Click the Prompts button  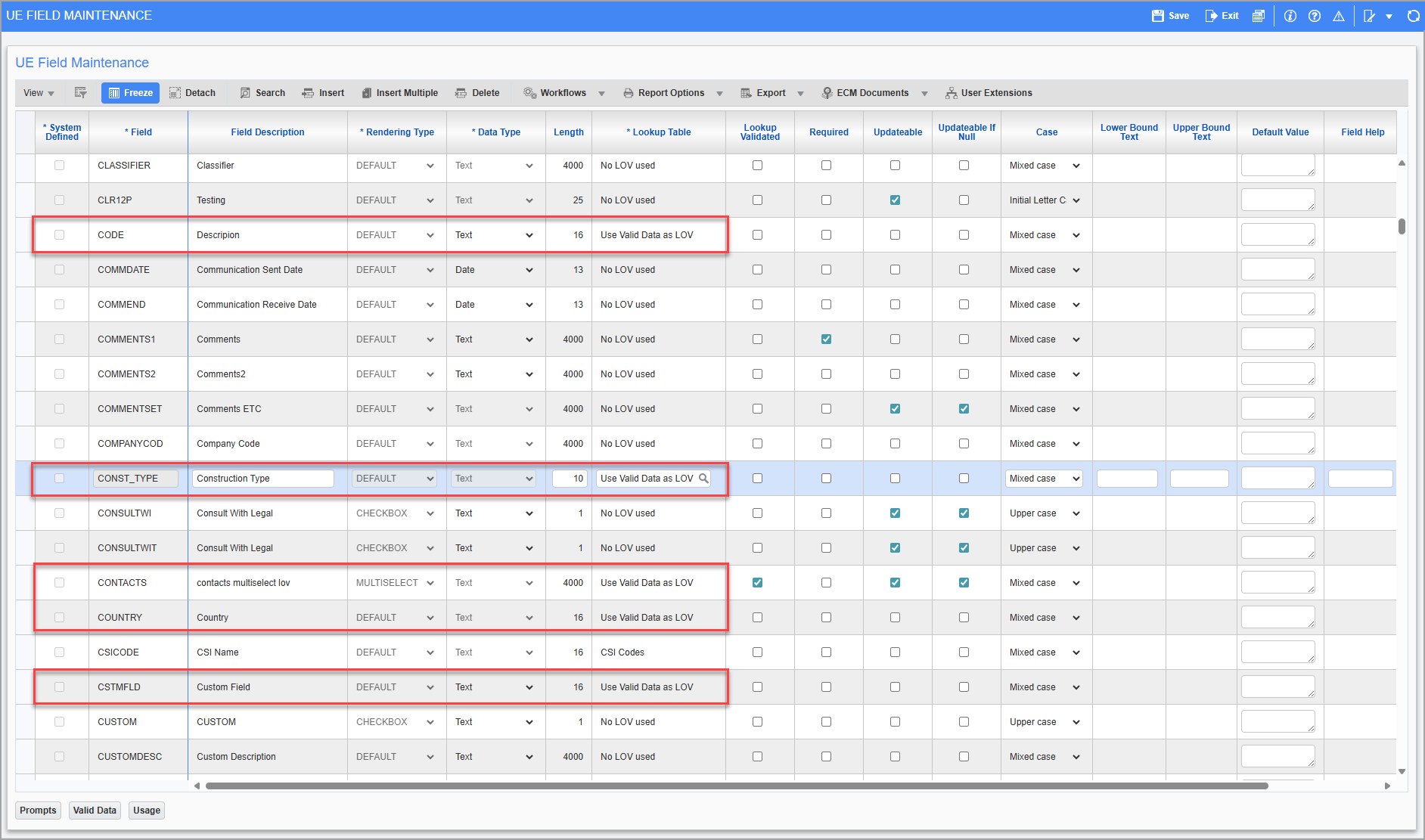coord(38,811)
